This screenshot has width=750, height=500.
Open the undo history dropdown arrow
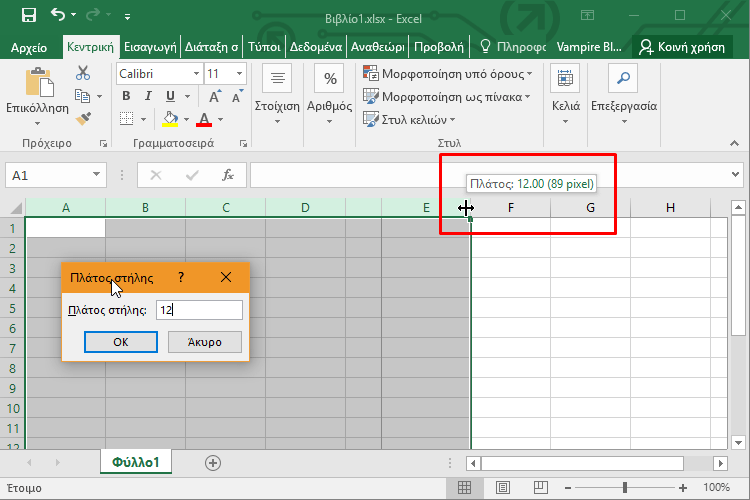point(73,15)
